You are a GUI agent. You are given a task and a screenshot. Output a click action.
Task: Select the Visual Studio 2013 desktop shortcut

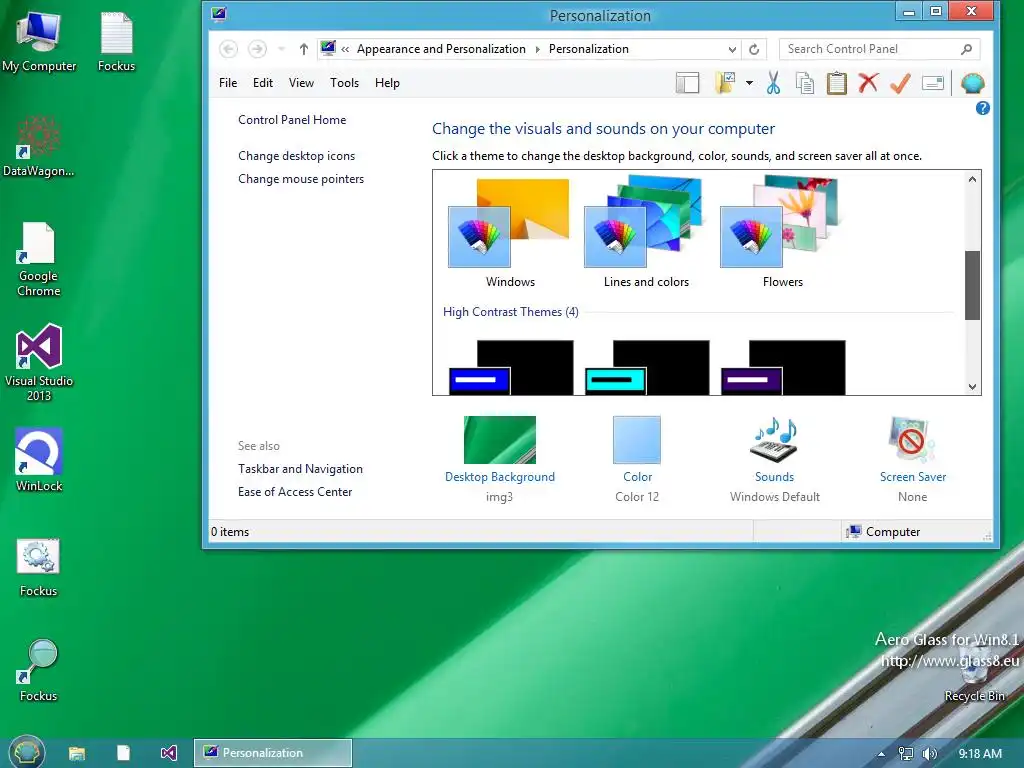39,362
